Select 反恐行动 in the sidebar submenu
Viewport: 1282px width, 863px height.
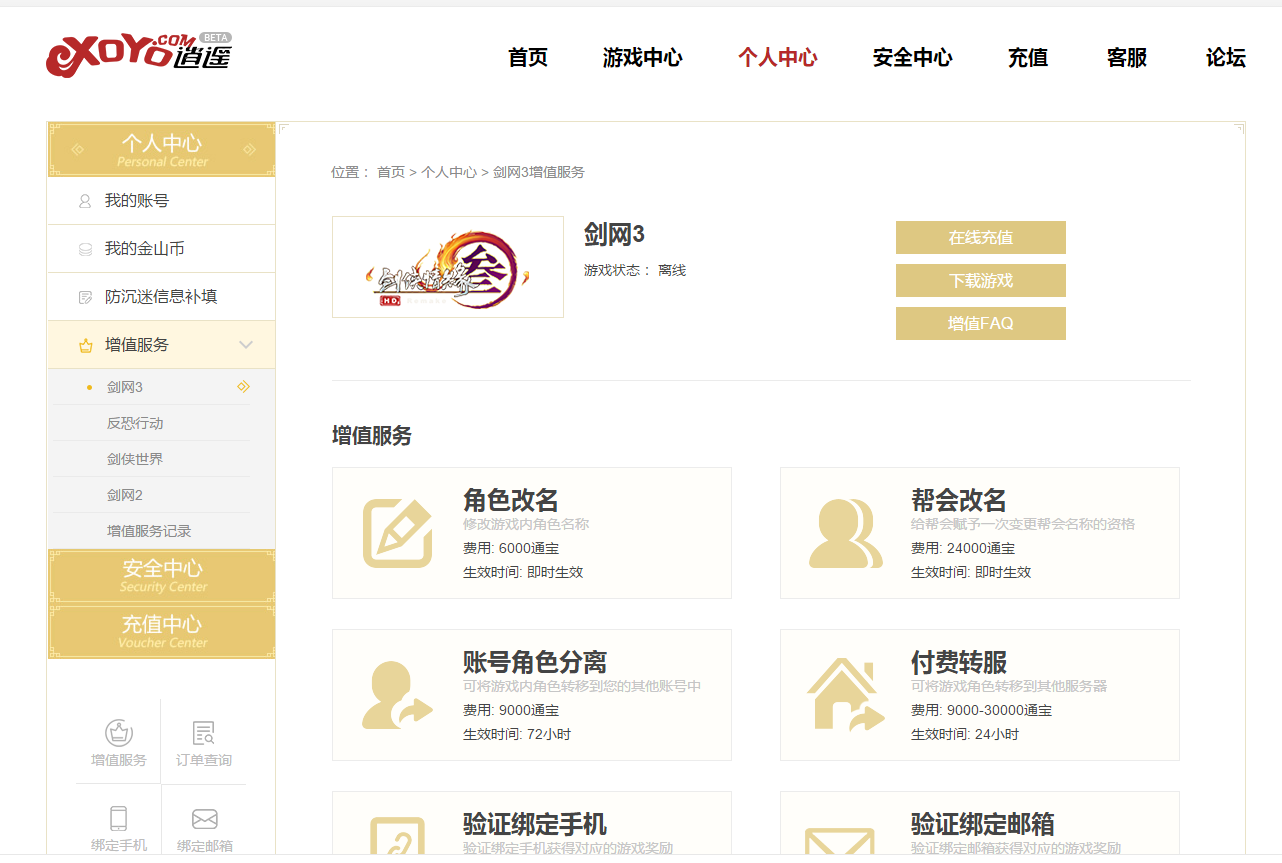pyautogui.click(x=135, y=423)
